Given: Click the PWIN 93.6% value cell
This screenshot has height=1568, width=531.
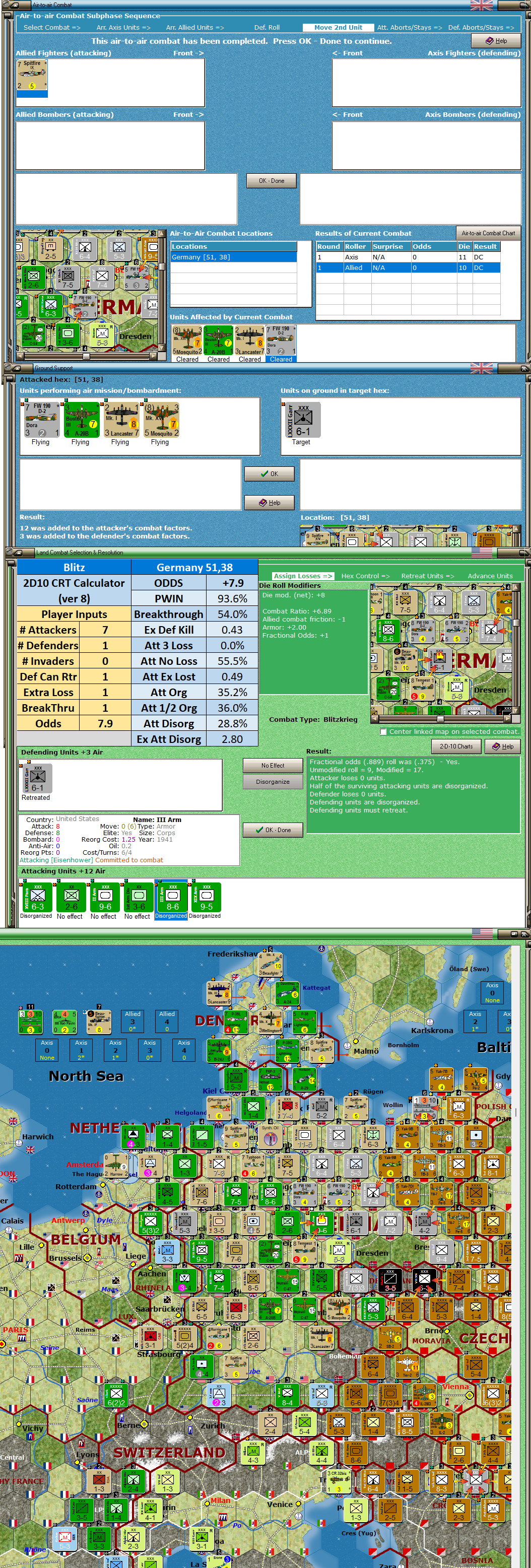Looking at the screenshot, I should (x=232, y=598).
